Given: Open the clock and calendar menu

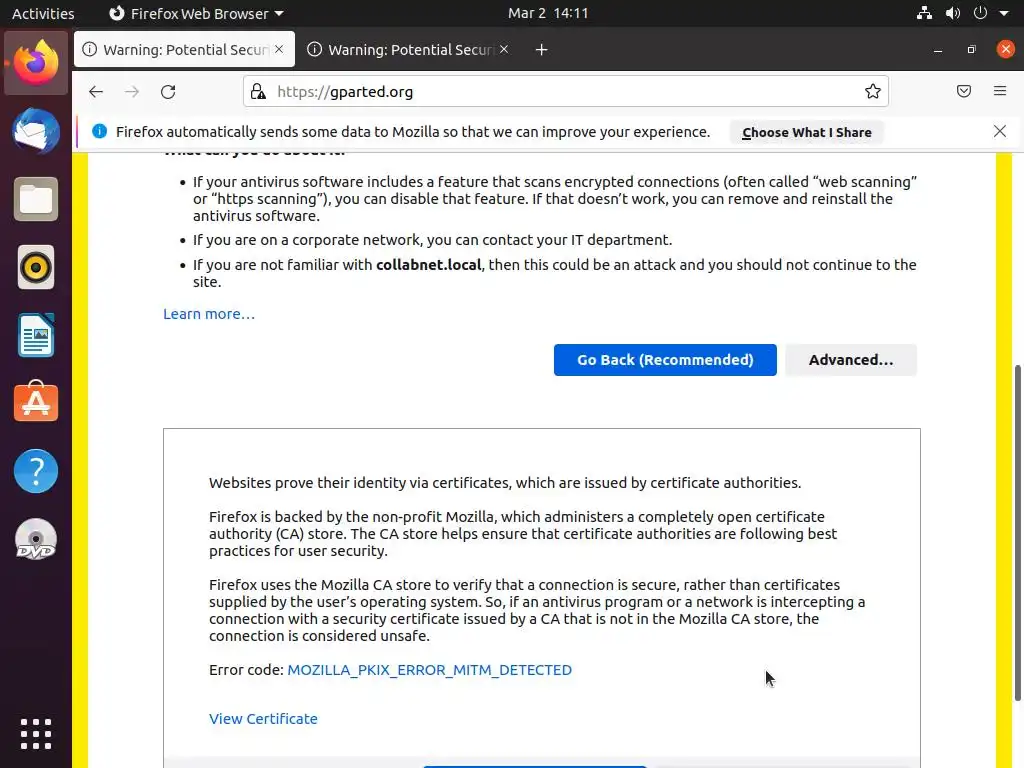Looking at the screenshot, I should click(548, 13).
